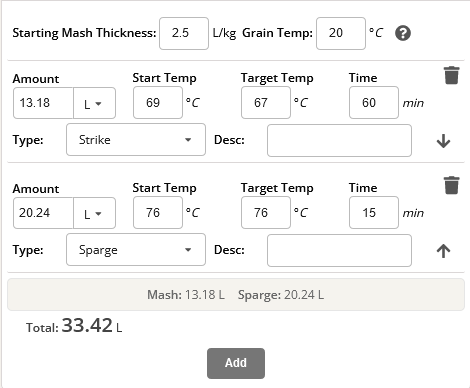
Task: Open unit dropdown beside 13.18 amount
Action: pos(95,103)
